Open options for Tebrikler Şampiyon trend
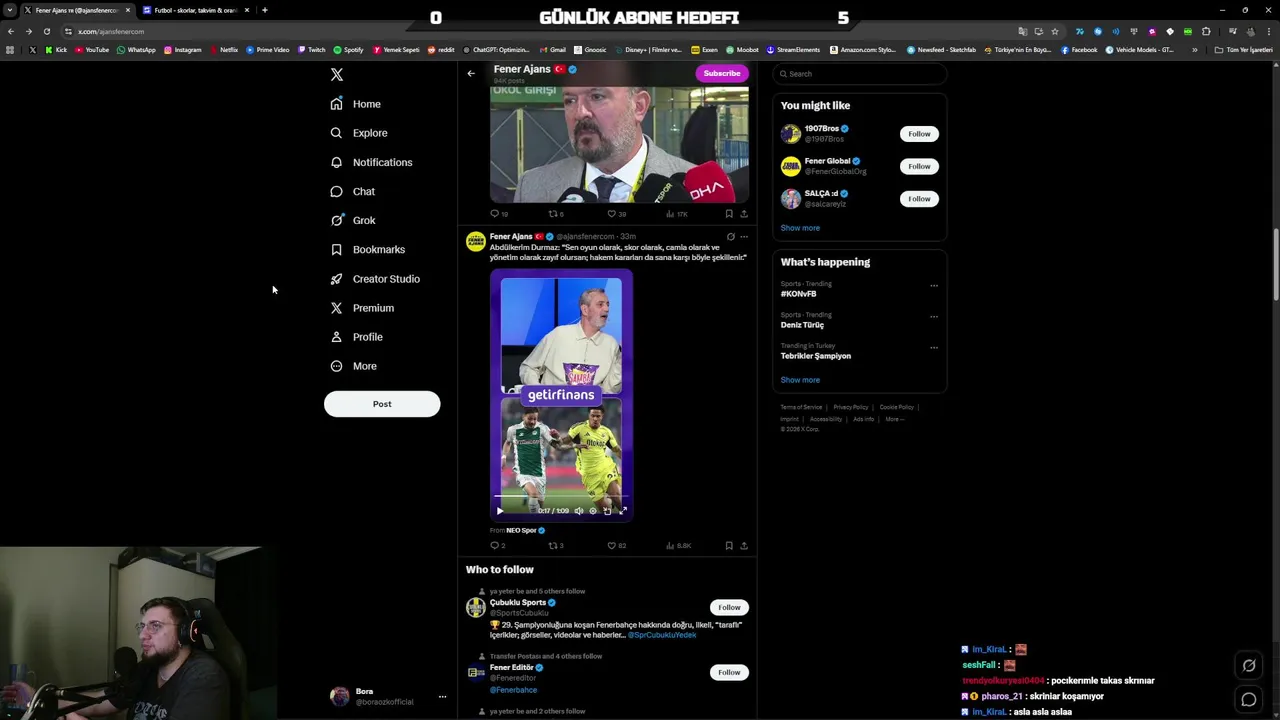The height and width of the screenshot is (720, 1280). [934, 347]
